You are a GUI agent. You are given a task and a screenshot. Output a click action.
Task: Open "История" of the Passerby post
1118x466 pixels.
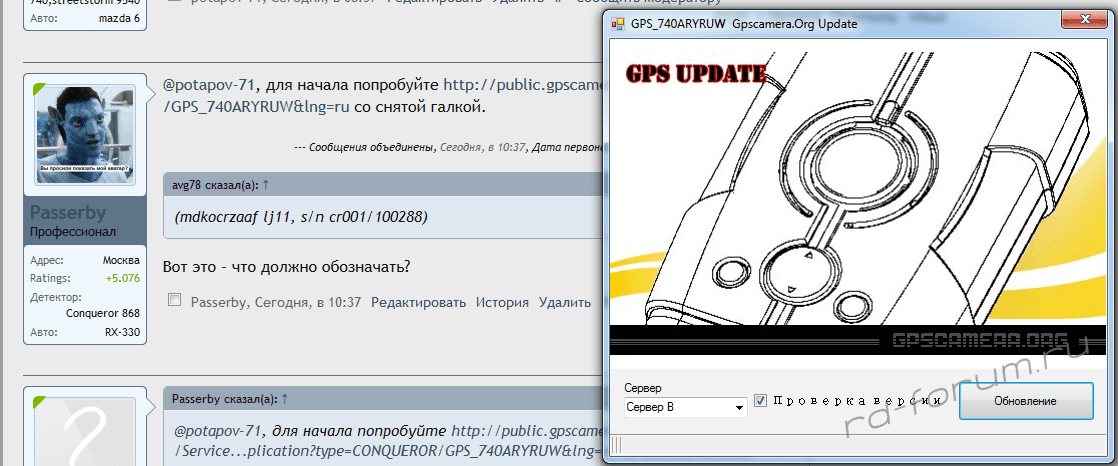[x=502, y=302]
